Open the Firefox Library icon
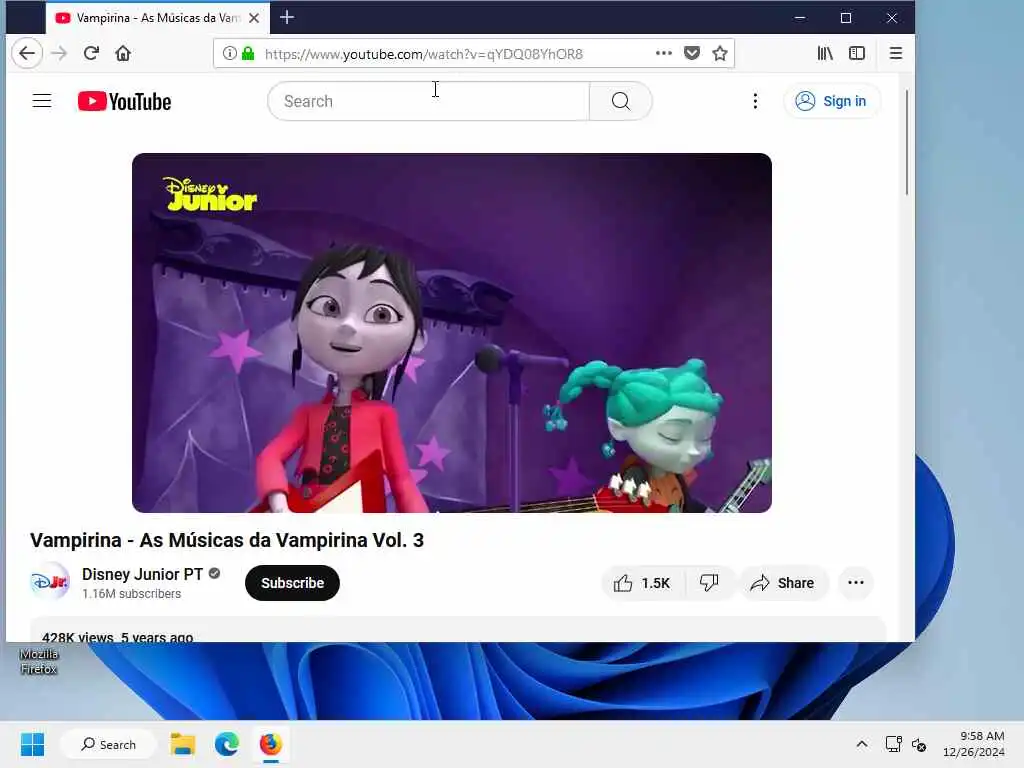1024x768 pixels. (825, 54)
